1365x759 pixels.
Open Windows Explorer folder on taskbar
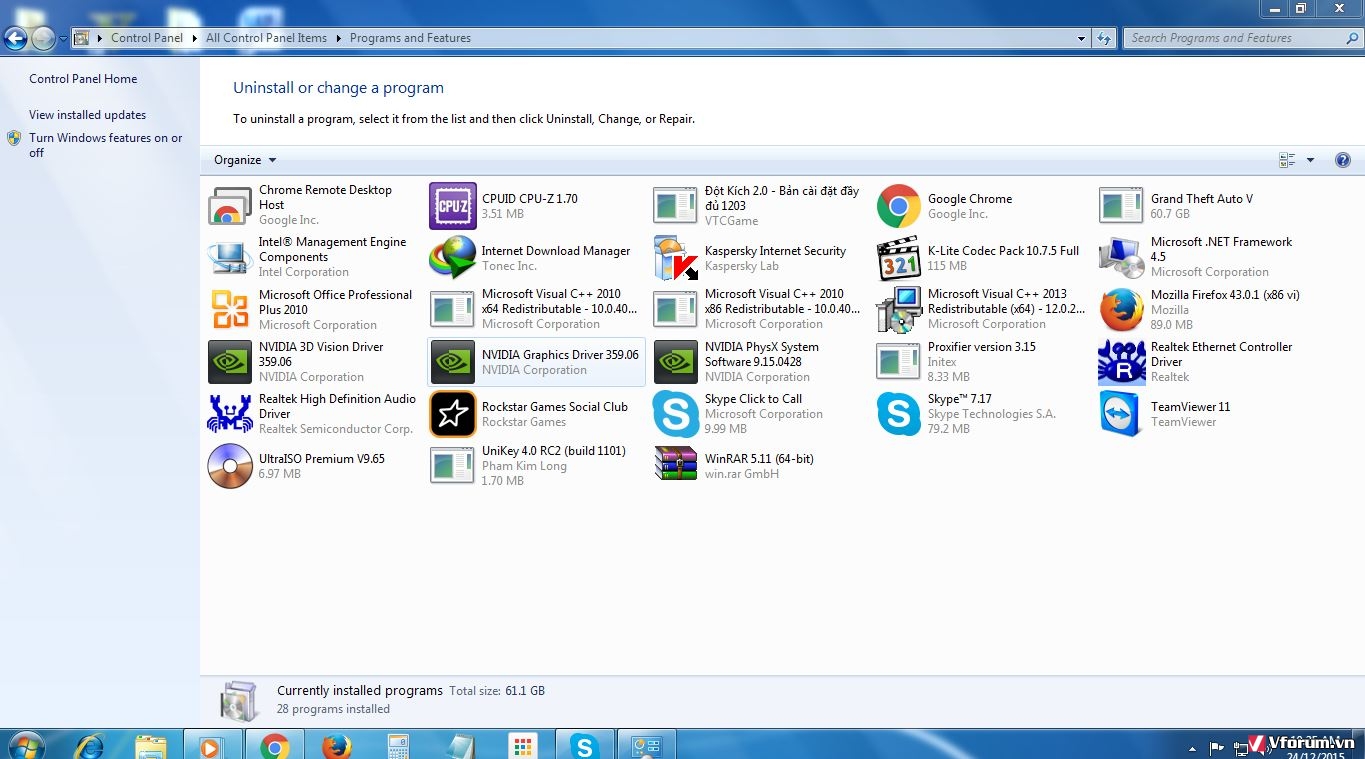151,746
